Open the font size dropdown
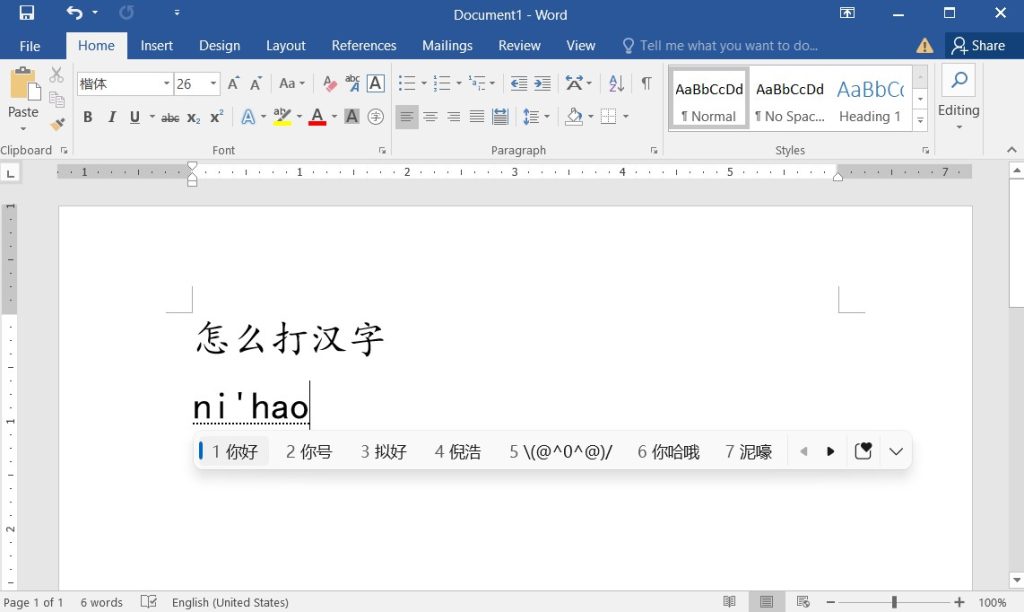 point(211,84)
